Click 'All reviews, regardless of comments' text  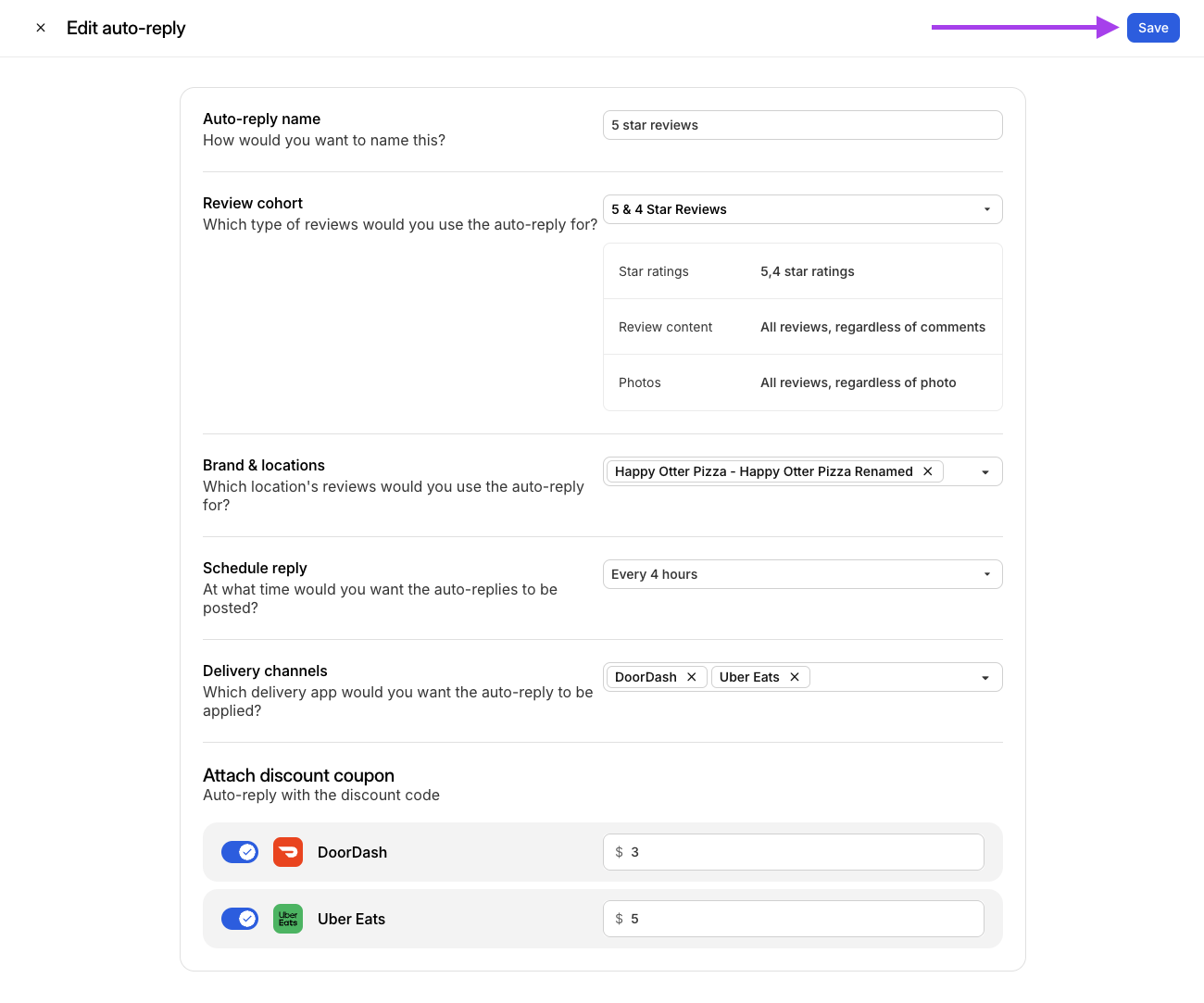click(872, 327)
